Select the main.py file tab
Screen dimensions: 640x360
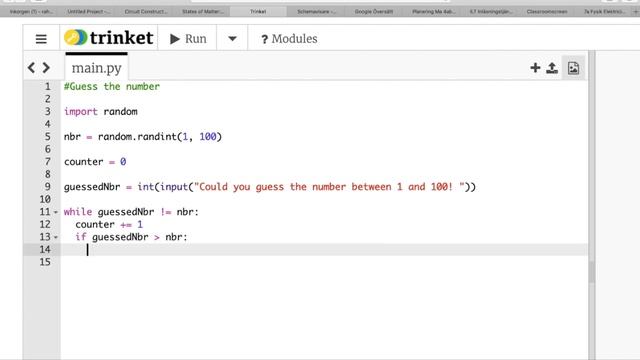click(97, 68)
